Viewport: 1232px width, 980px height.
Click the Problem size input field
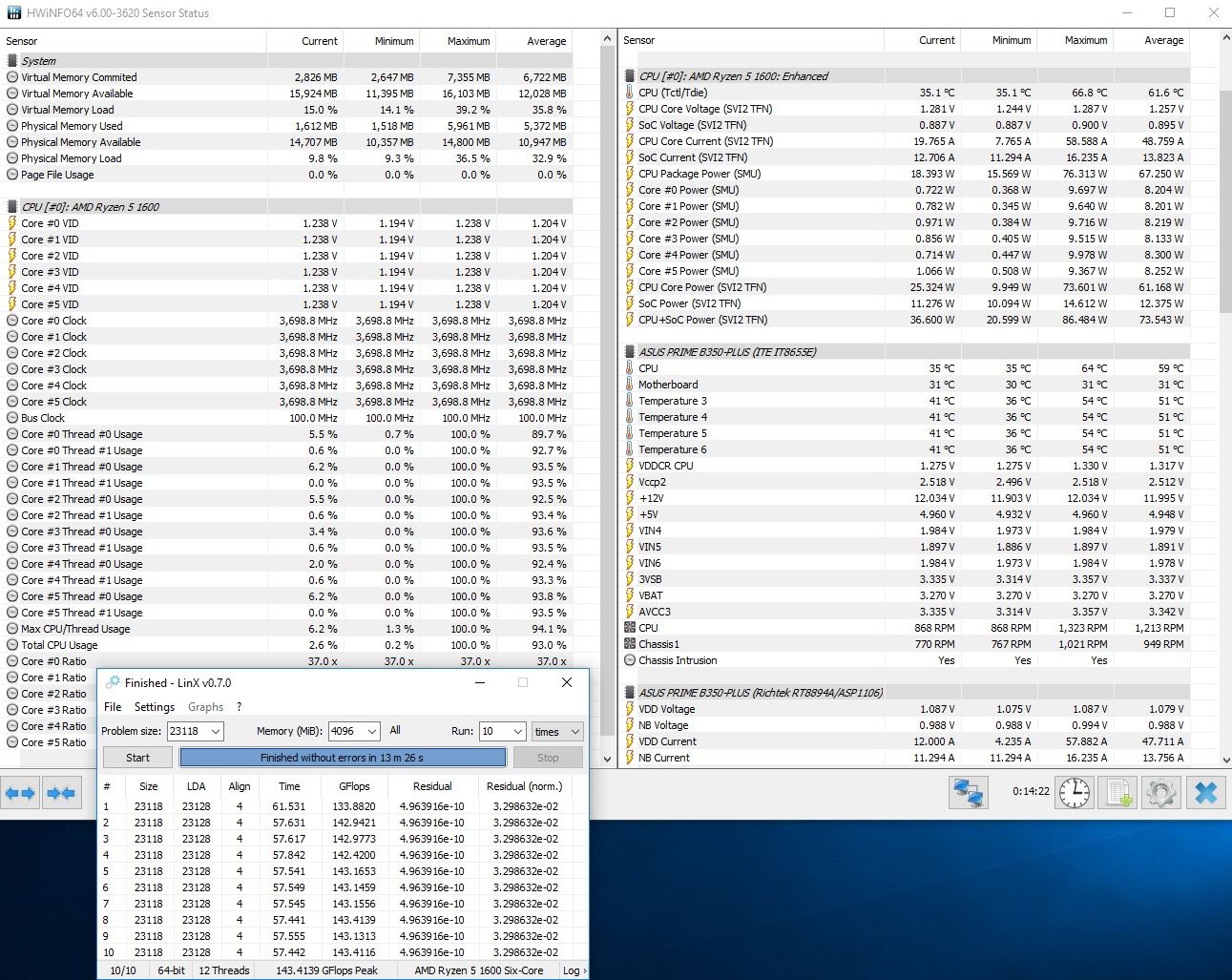(x=188, y=731)
